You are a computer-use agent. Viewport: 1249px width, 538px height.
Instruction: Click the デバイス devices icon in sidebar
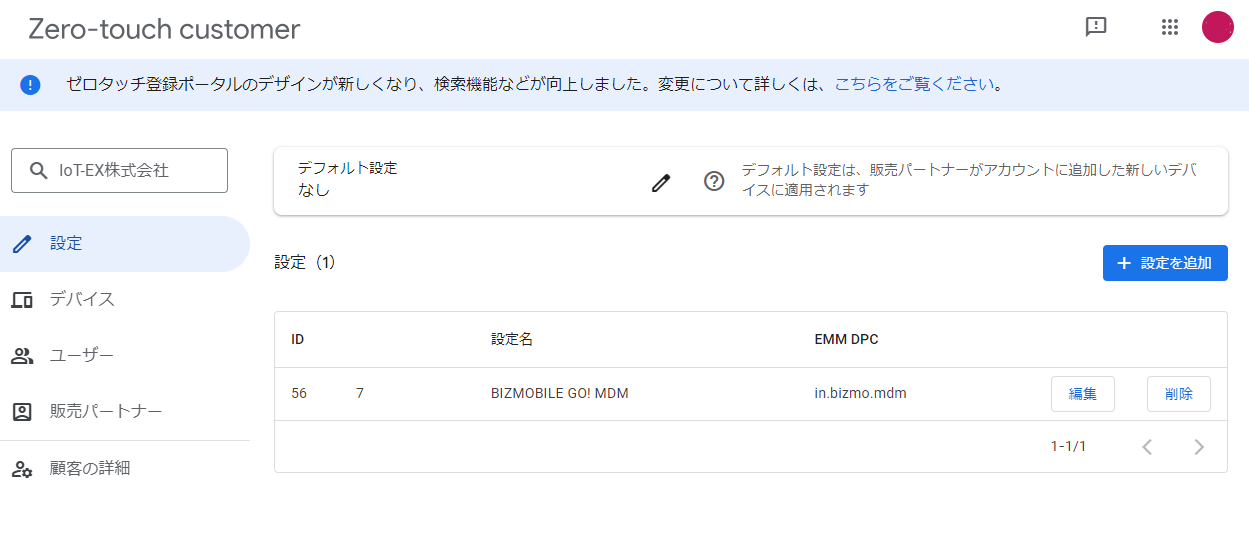click(22, 300)
